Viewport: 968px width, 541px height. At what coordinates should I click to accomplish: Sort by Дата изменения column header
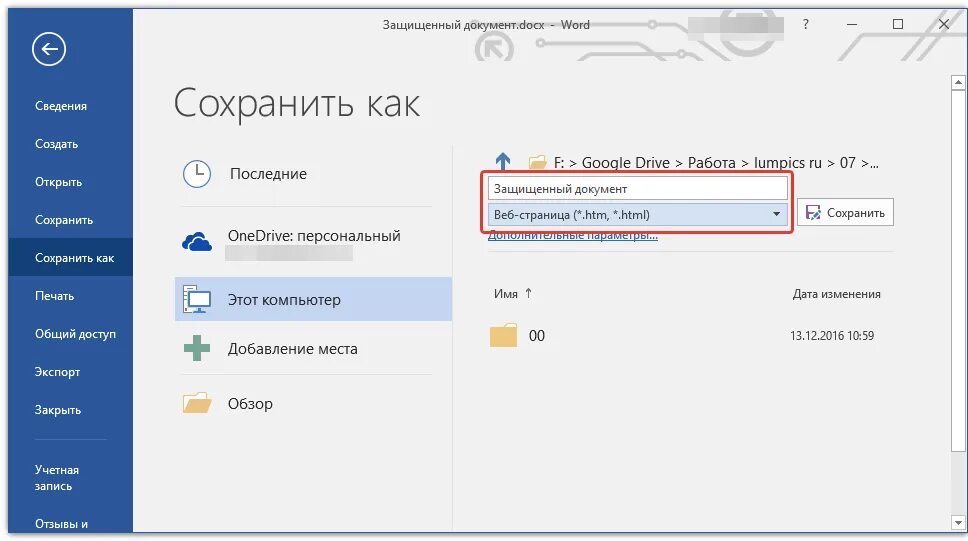tap(837, 294)
